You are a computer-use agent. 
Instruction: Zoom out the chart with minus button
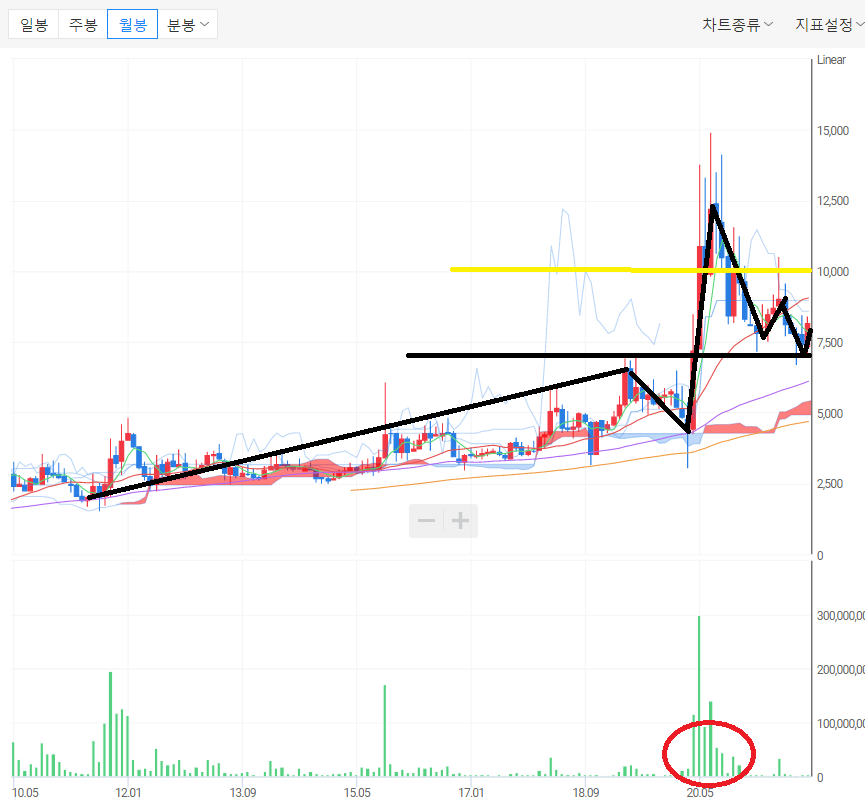[426, 520]
